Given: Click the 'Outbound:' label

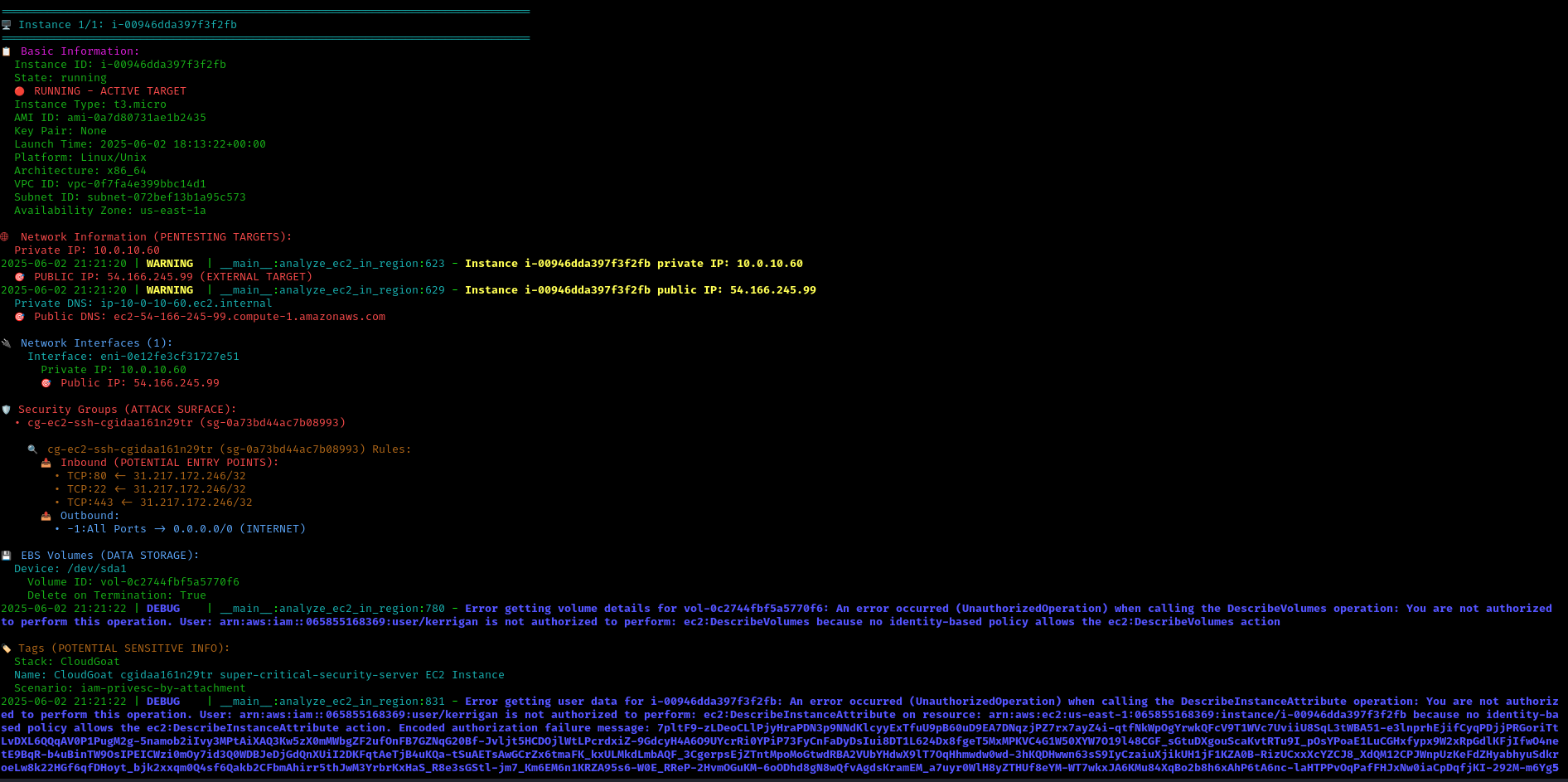Looking at the screenshot, I should coord(90,516).
